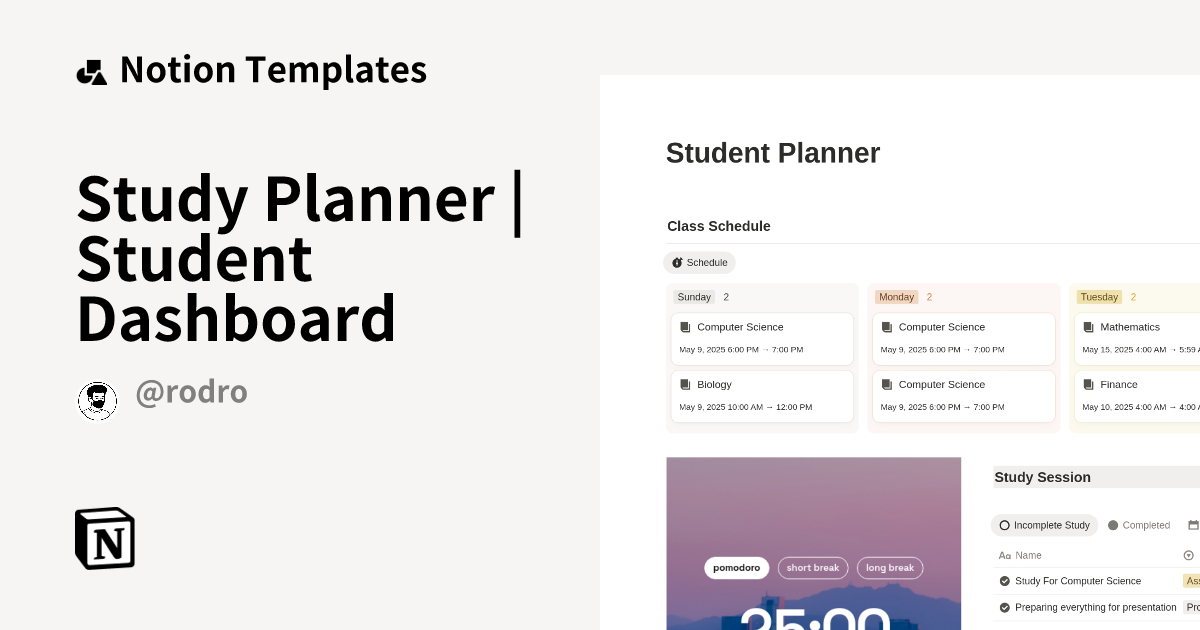1200x630 pixels.
Task: Open the Name column sort dropdown
Action: click(x=1189, y=555)
